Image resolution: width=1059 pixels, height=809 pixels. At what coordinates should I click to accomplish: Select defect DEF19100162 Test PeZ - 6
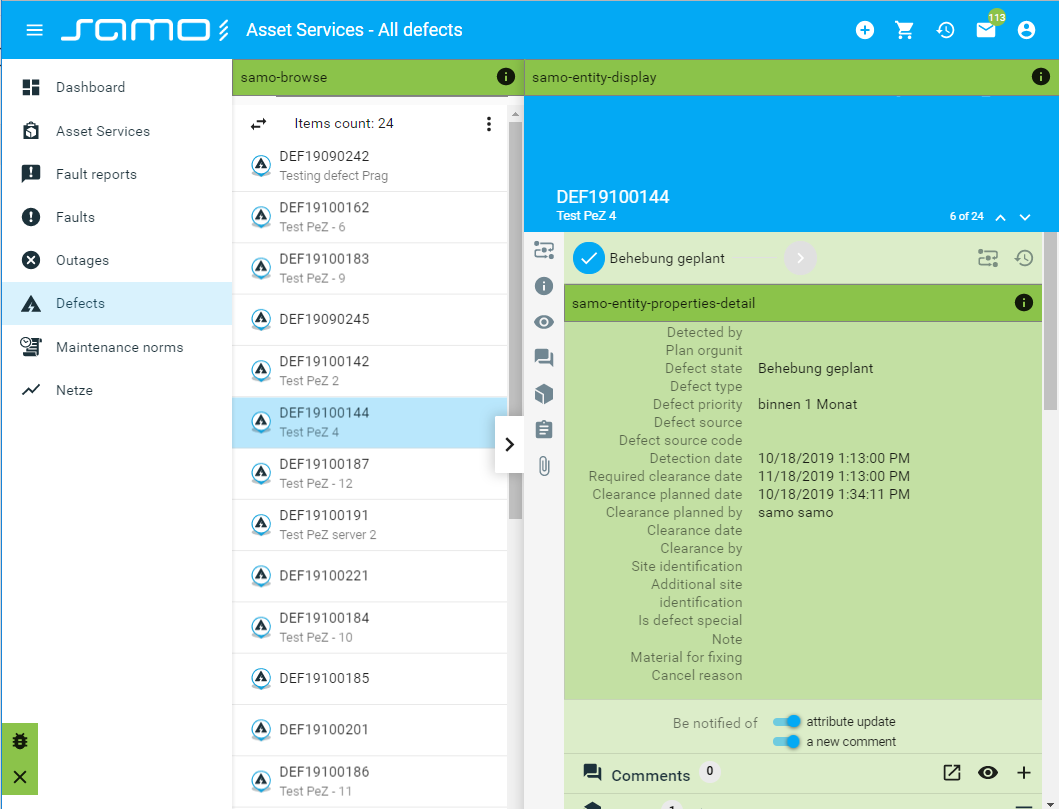(x=369, y=217)
